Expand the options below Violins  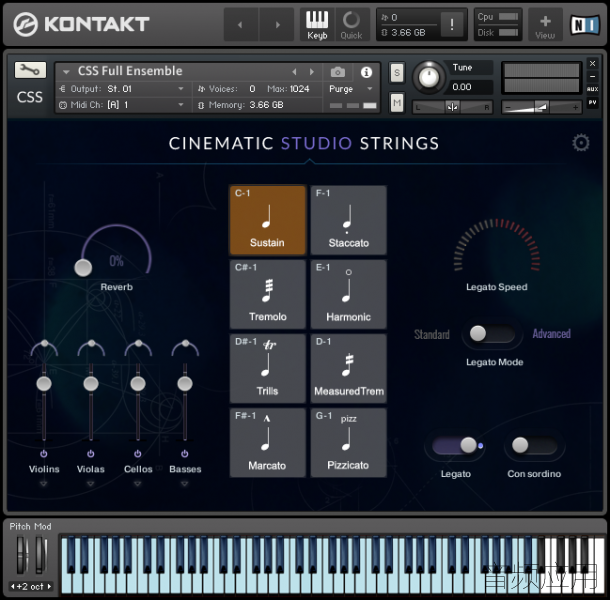(44, 484)
